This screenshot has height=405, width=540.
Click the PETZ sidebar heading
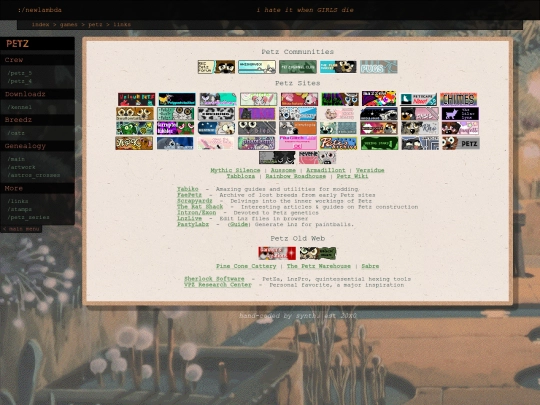click(17, 44)
